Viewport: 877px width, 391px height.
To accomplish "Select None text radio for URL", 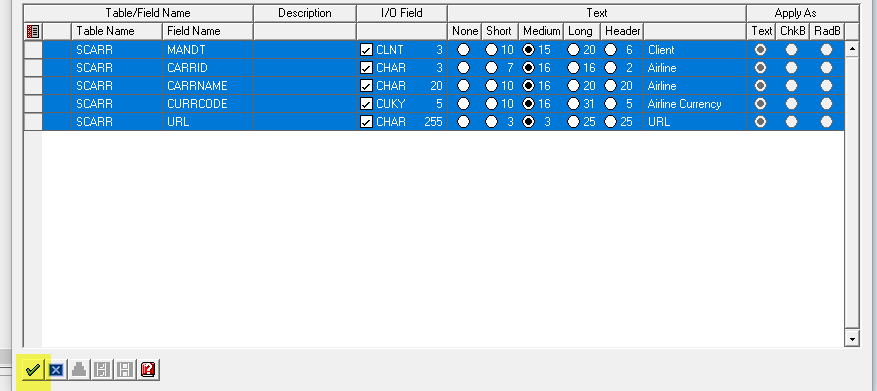I will pos(463,121).
